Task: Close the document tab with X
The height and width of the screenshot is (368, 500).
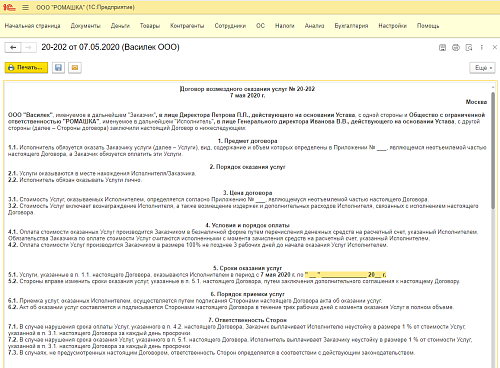Action: (495, 47)
